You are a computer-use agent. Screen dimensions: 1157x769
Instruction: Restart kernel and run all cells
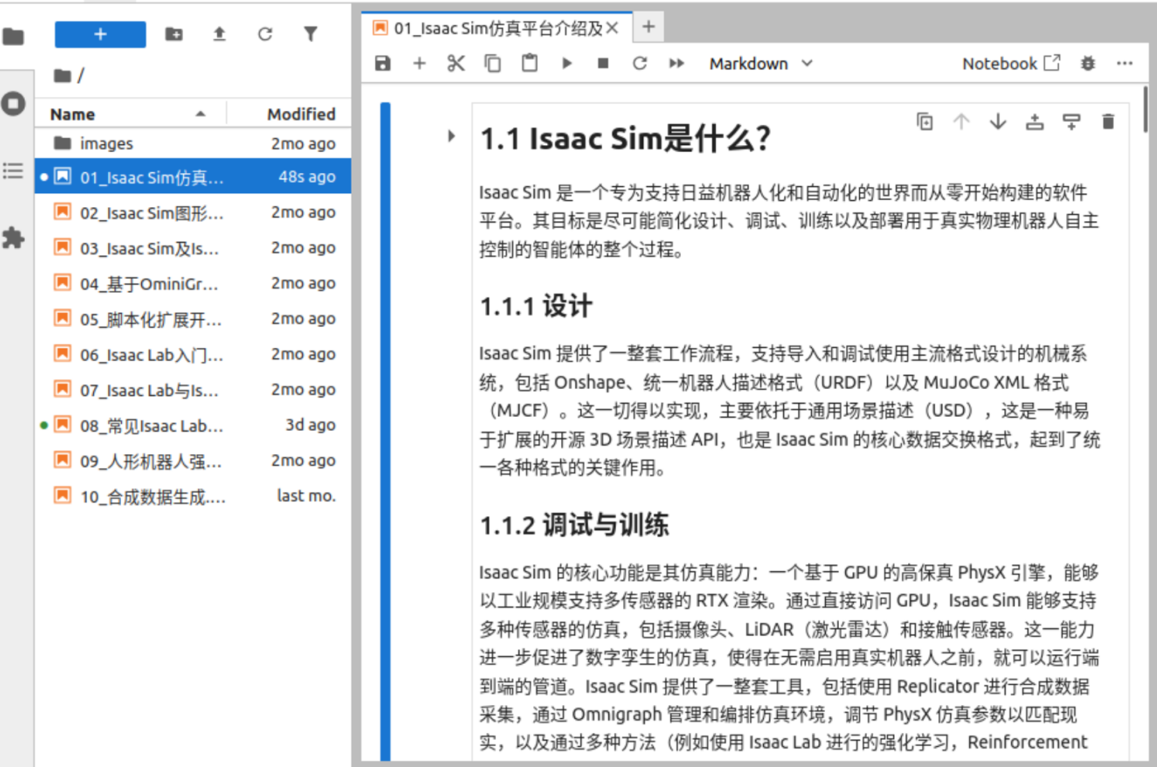pos(677,63)
